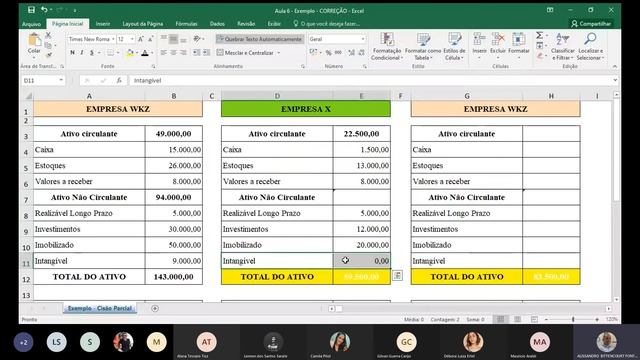
Task: Open the Geral number format dropdown
Action: 363,39
